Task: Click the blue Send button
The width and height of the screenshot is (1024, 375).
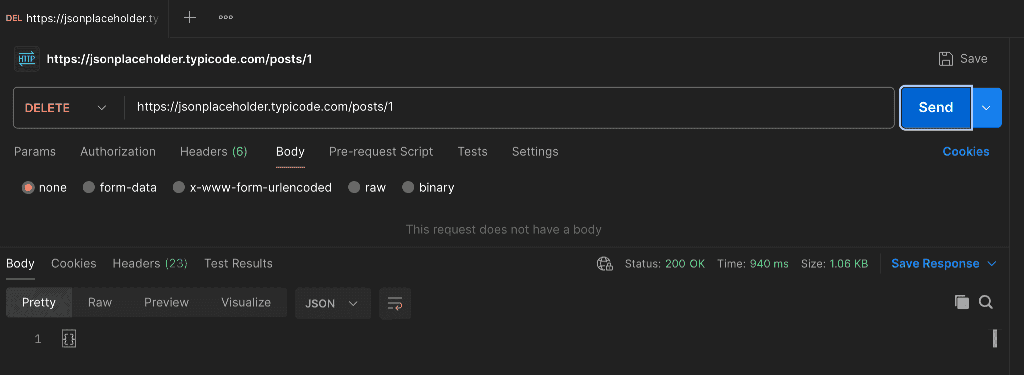Action: pyautogui.click(x=936, y=108)
